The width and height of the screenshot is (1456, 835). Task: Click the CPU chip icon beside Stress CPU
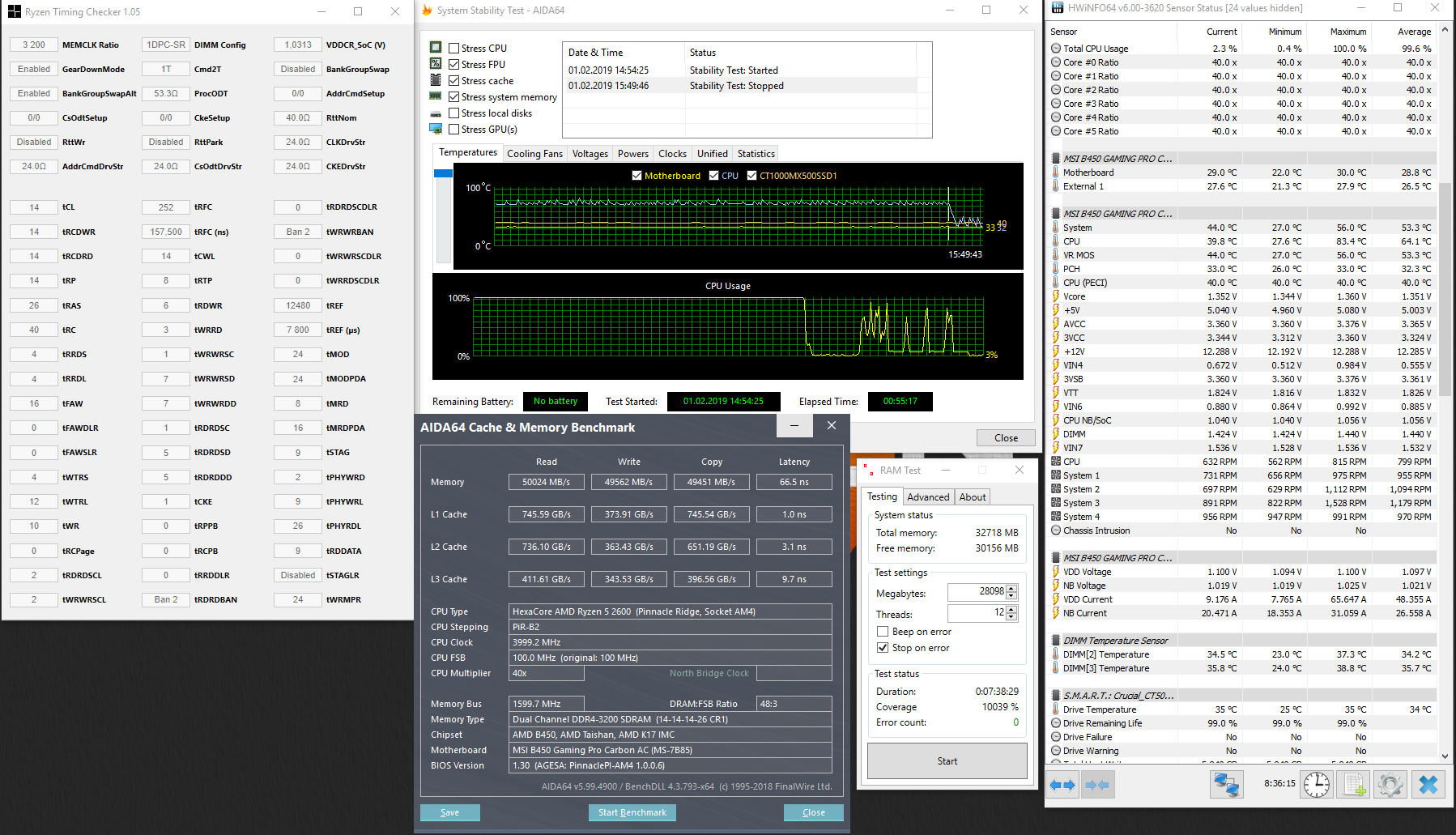(436, 48)
